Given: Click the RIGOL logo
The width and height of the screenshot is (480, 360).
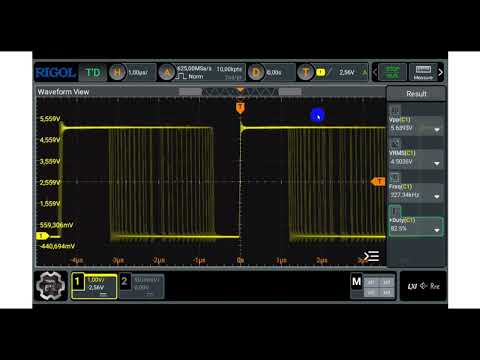Looking at the screenshot, I should (x=55, y=72).
